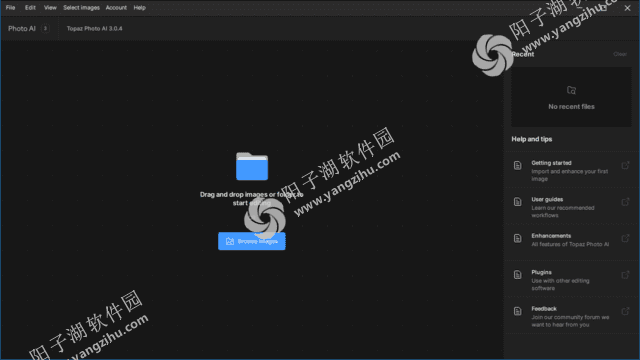This screenshot has height=360, width=640.
Task: Click the Plugins document icon
Action: click(518, 275)
